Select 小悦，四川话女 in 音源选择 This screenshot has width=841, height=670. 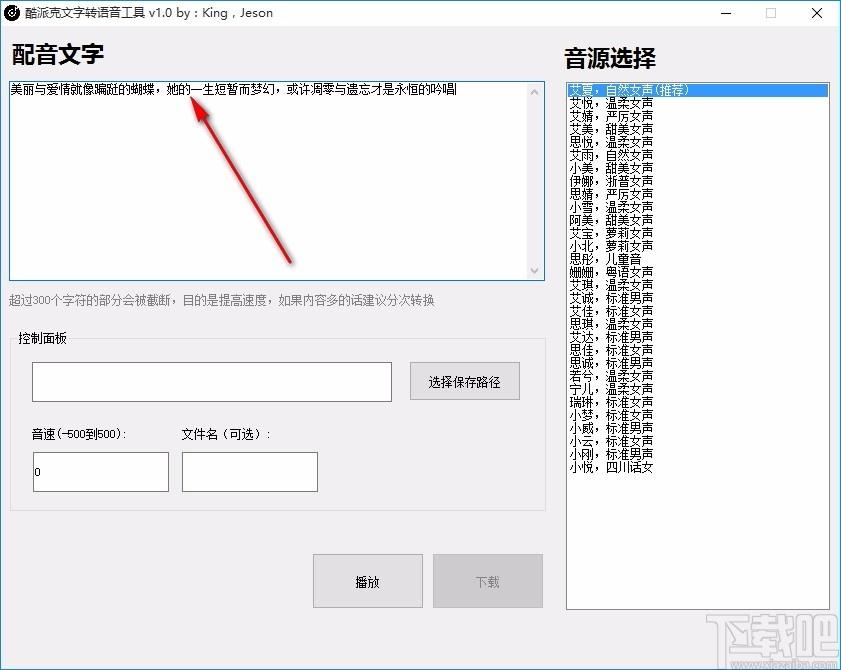[697, 467]
